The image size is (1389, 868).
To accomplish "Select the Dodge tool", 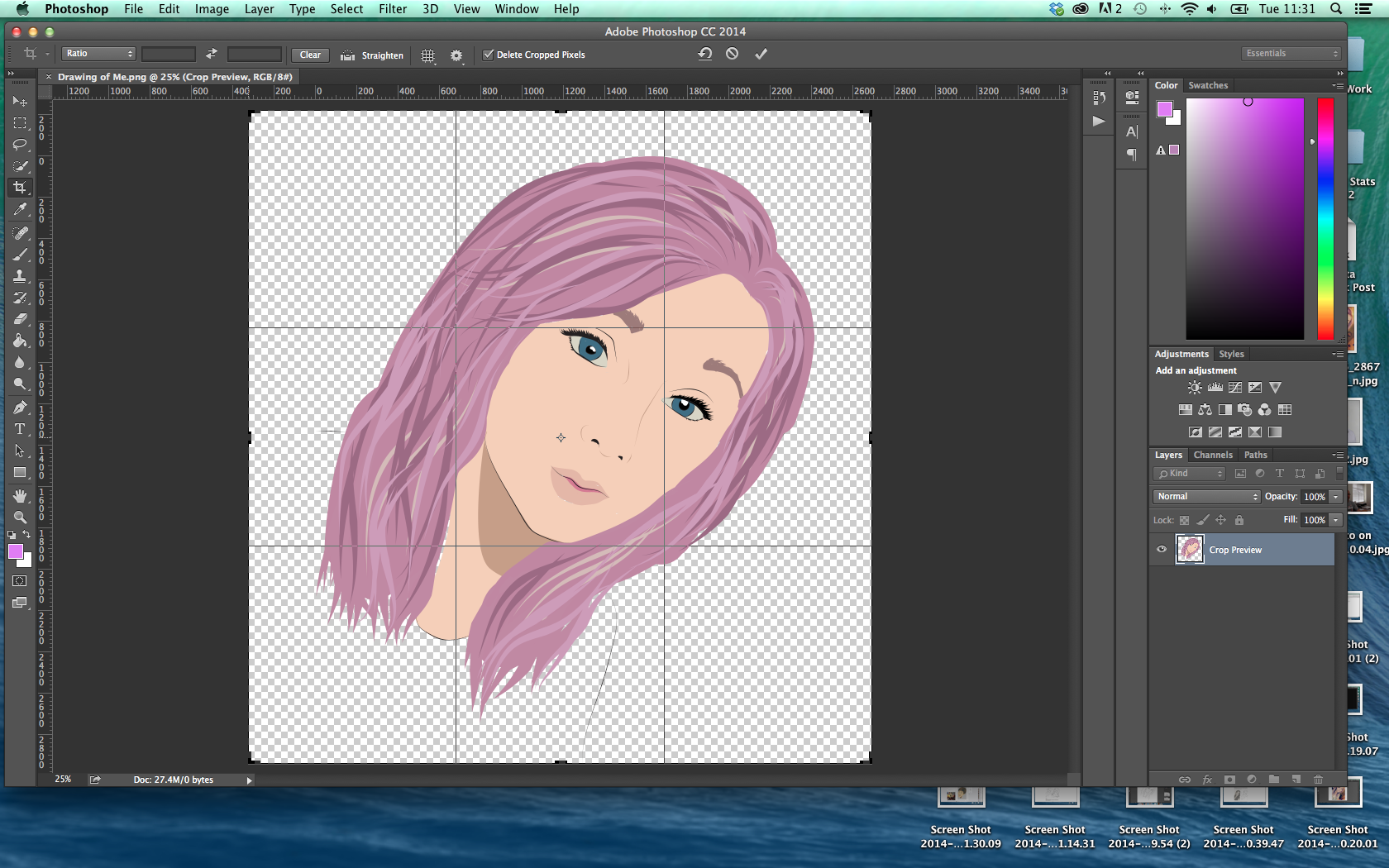I will (x=20, y=384).
